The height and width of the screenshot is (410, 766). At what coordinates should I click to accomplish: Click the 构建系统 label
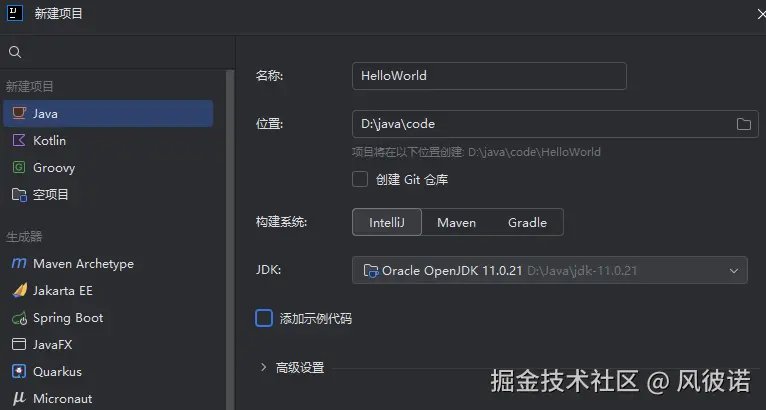281,222
